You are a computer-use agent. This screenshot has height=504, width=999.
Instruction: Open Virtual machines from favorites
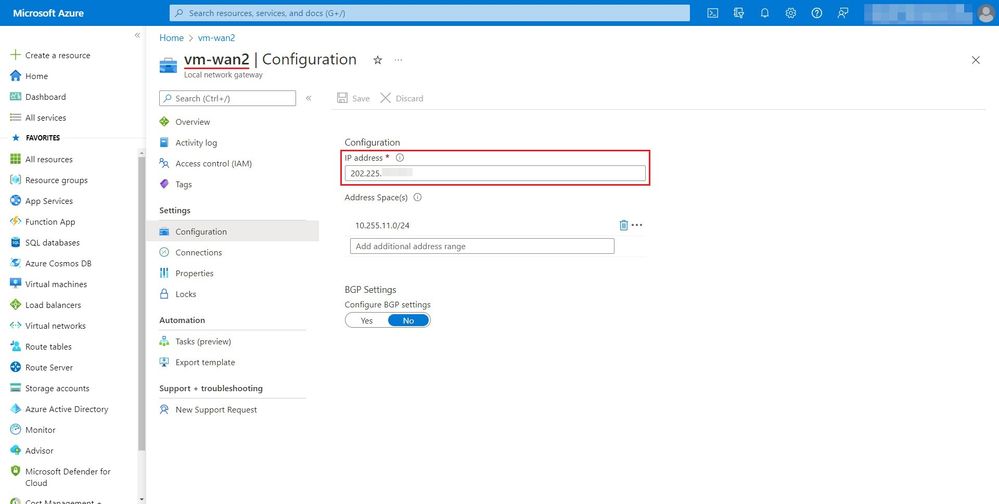click(x=55, y=284)
